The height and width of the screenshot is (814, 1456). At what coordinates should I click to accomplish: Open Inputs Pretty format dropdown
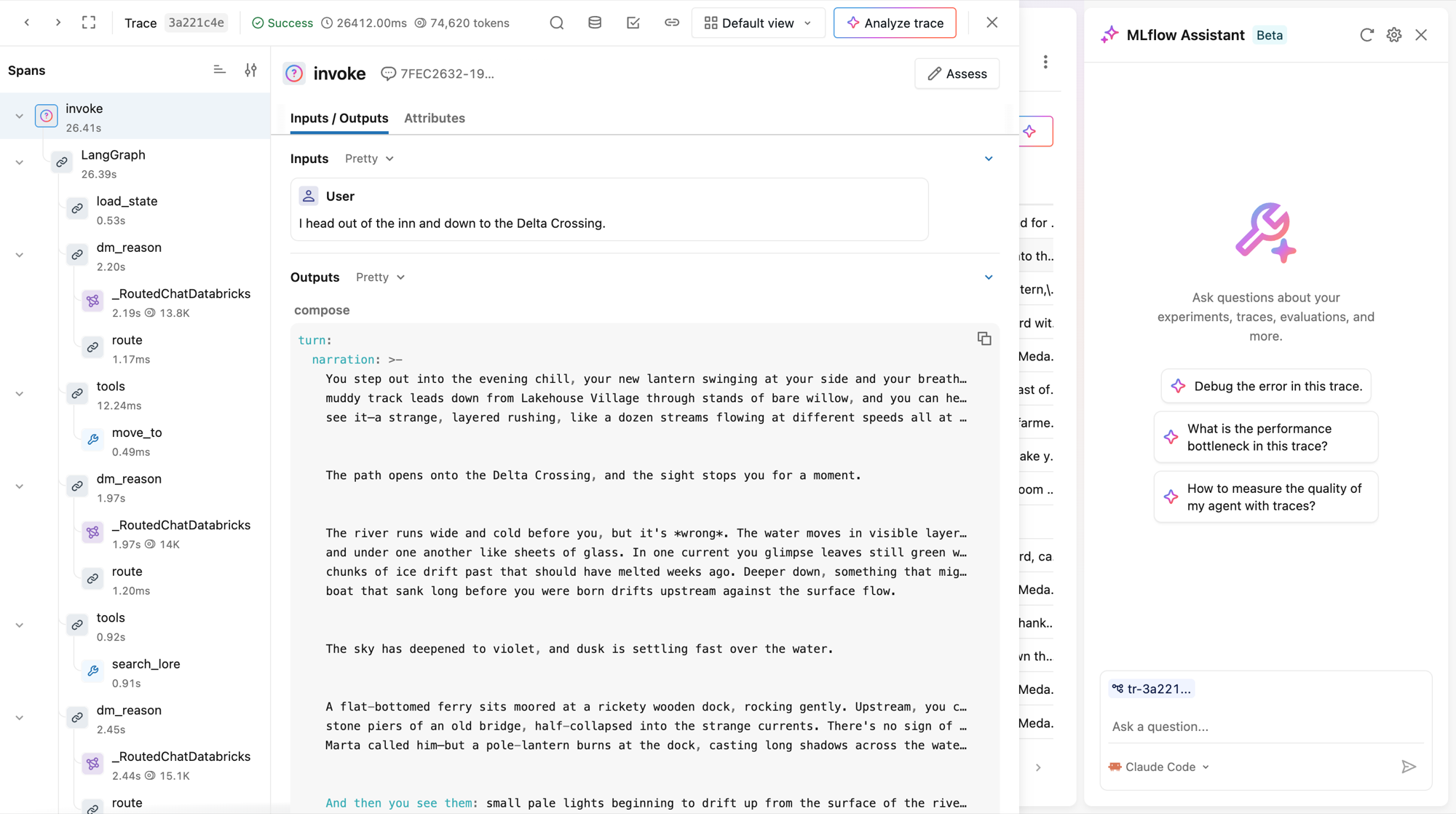pyautogui.click(x=369, y=159)
